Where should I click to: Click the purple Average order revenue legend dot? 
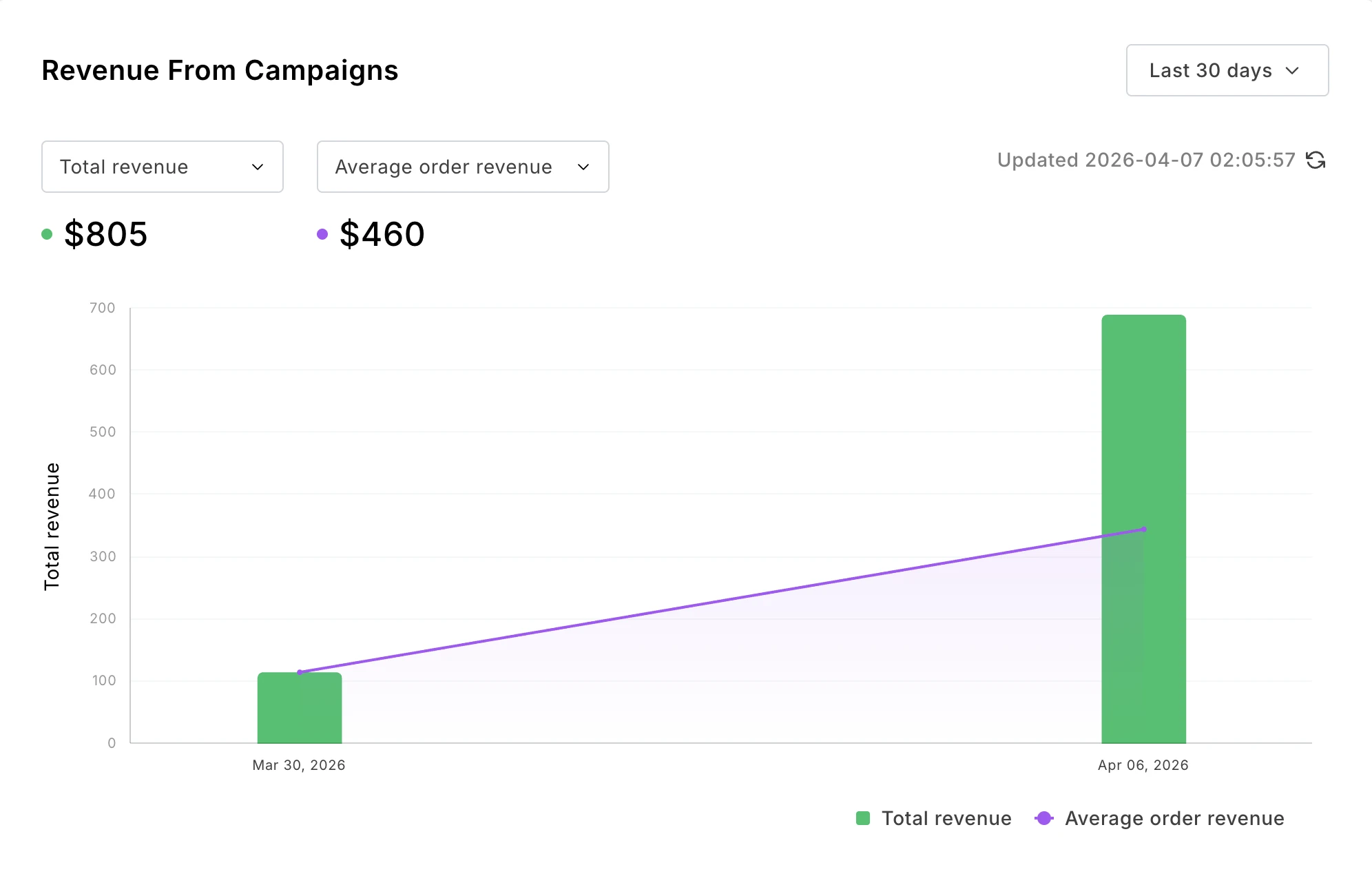1043,818
